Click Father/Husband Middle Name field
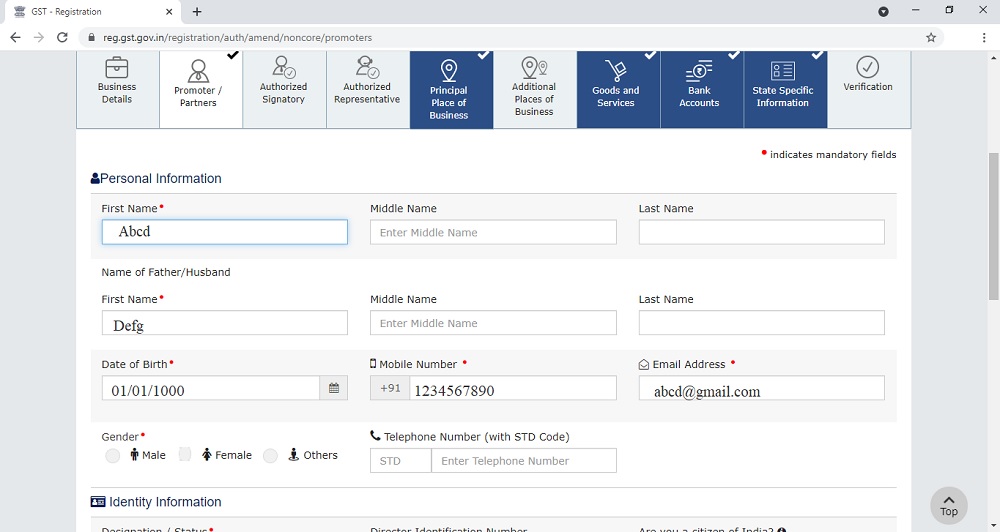 click(493, 323)
